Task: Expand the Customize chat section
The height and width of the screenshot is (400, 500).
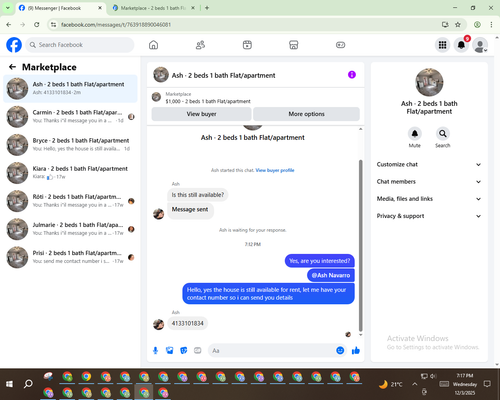Action: pos(429,164)
